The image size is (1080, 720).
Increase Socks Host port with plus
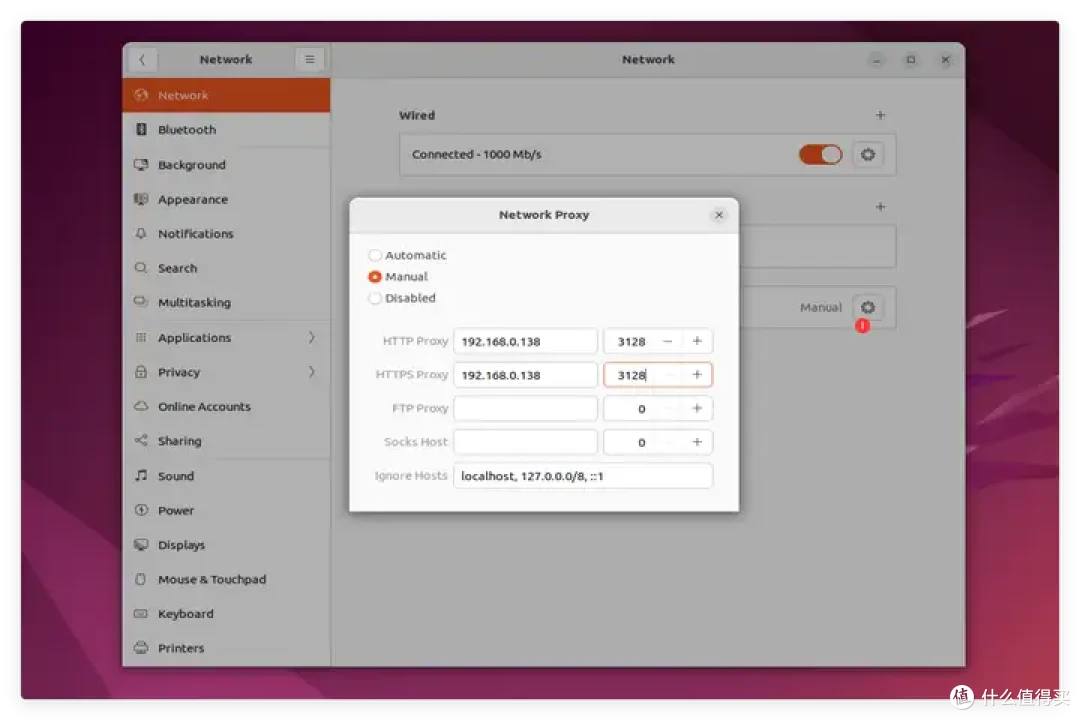(697, 442)
